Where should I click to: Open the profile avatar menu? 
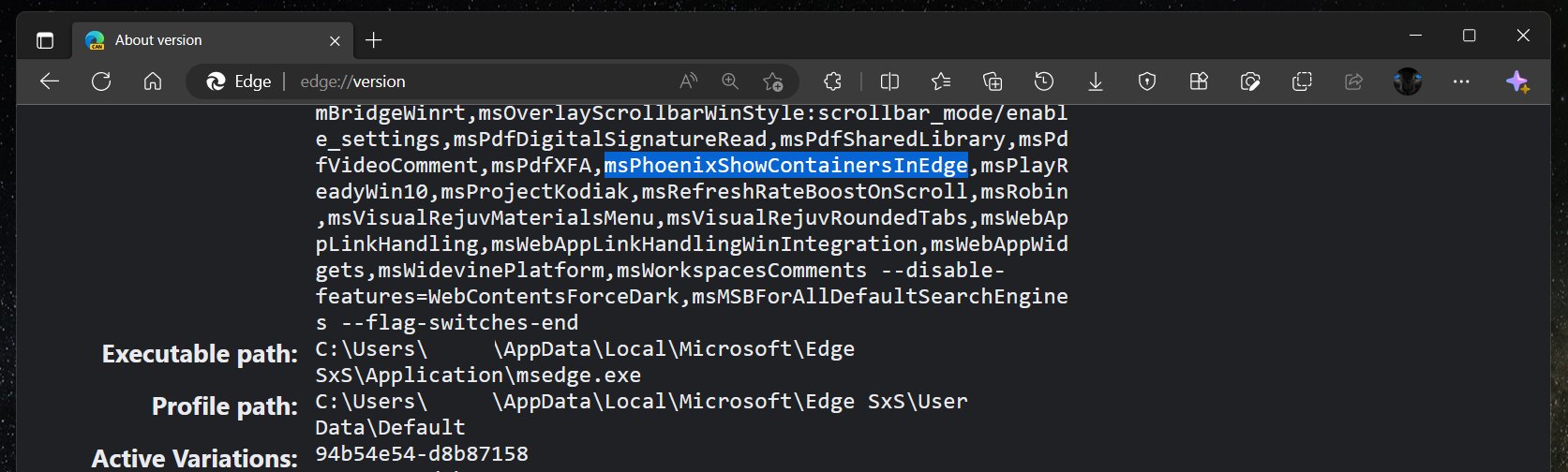tap(1408, 81)
